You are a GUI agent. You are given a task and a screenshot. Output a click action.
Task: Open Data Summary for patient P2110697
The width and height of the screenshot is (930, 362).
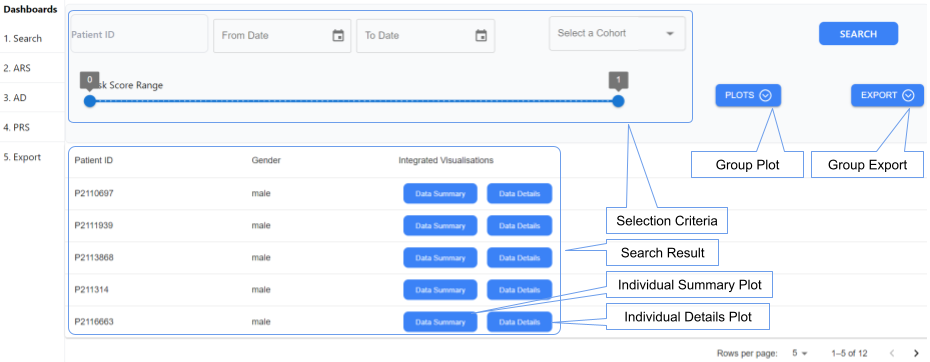(x=440, y=193)
